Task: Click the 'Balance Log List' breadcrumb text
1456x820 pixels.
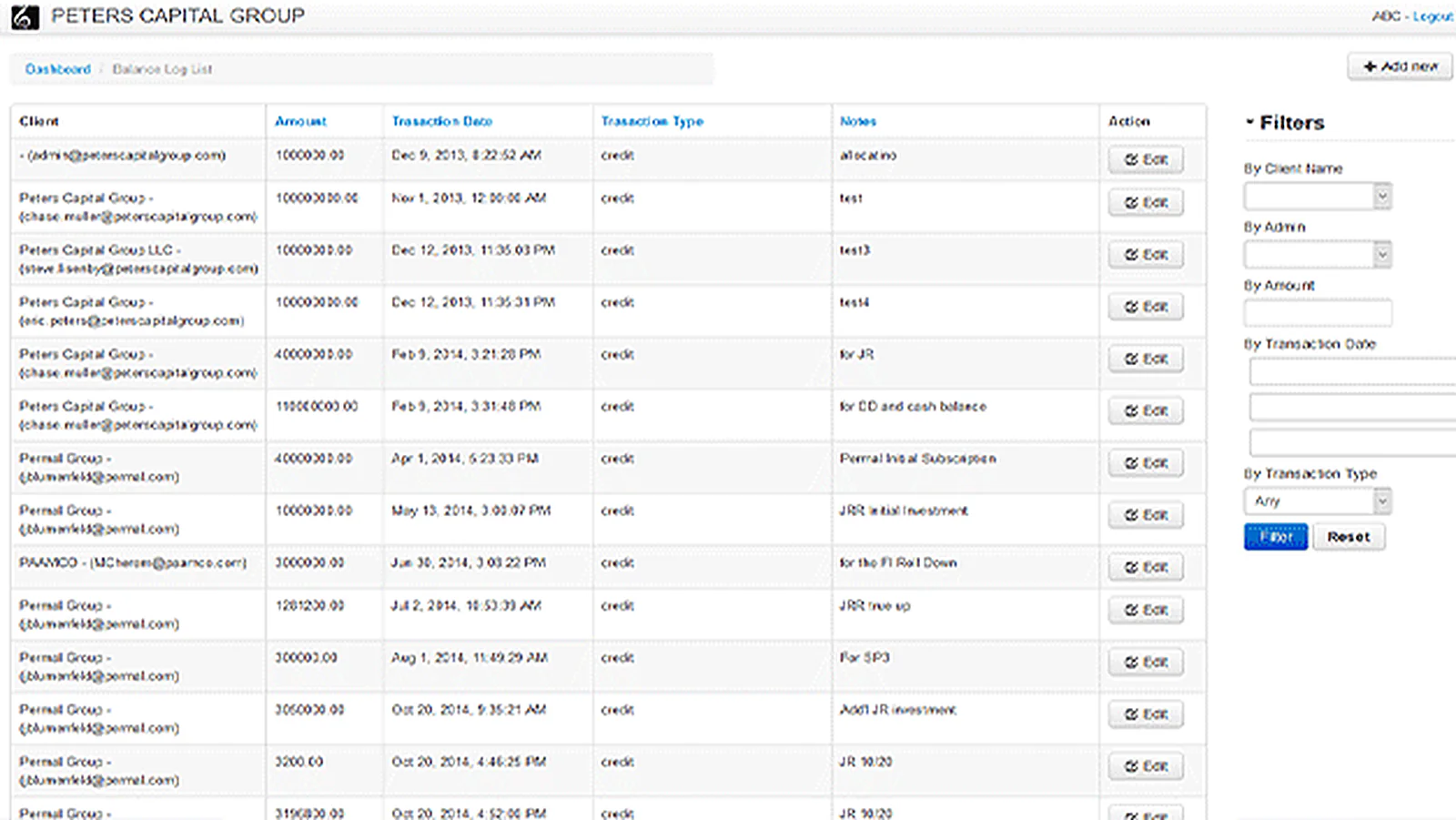Action: [x=162, y=69]
